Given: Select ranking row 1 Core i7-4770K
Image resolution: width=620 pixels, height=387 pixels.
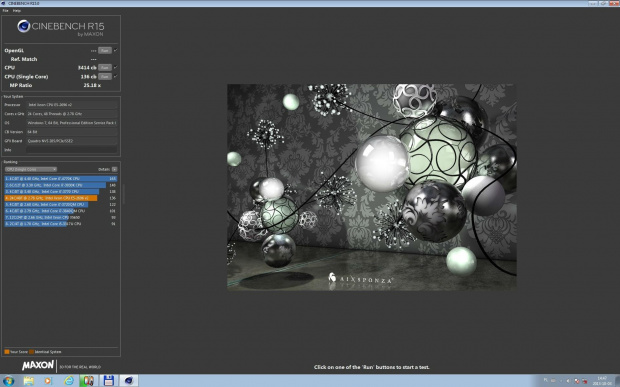Looking at the screenshot, I should (x=60, y=179).
